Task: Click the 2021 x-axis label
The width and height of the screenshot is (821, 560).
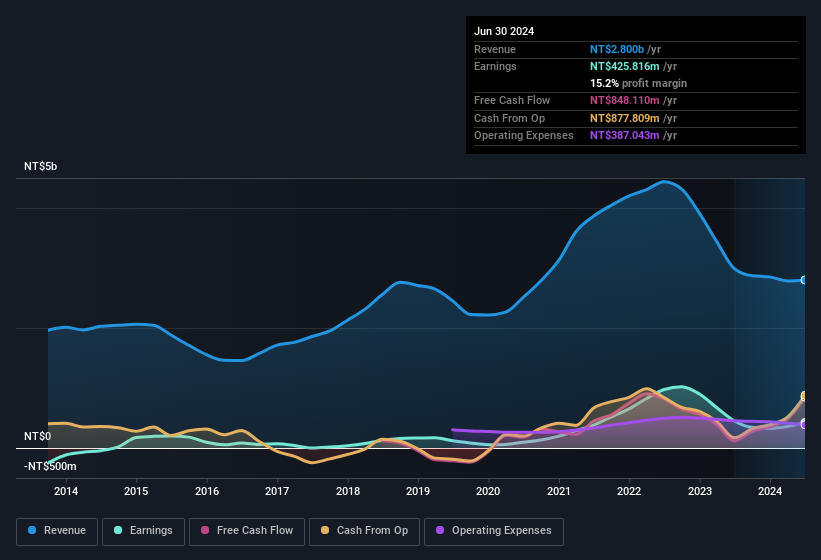Action: coord(559,491)
